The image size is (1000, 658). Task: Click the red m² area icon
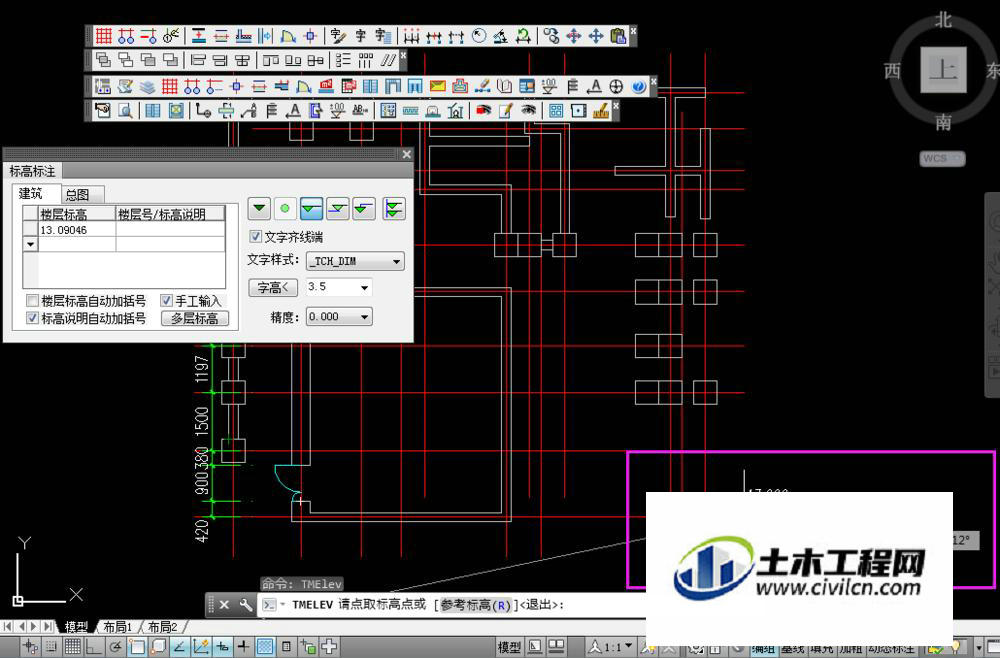click(326, 85)
